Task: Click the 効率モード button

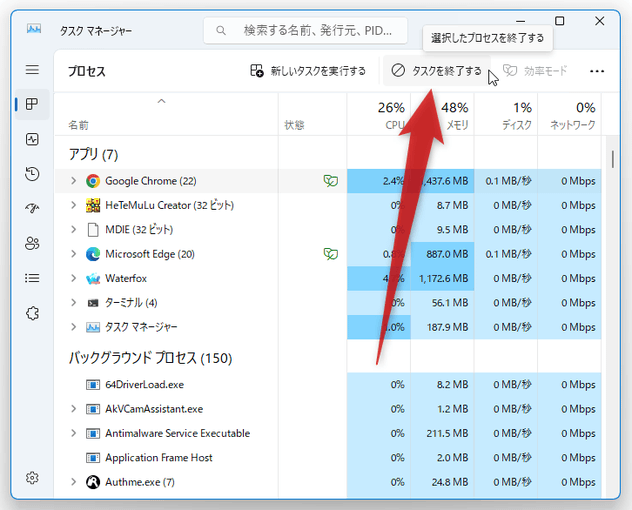Action: 535,71
